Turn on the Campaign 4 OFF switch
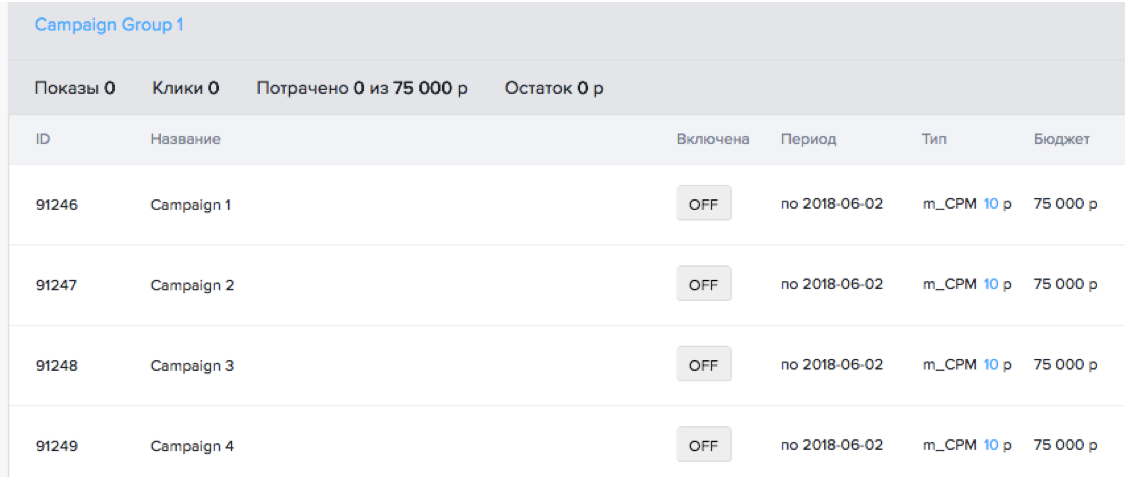Screen dimensions: 1125x477 click(x=703, y=446)
